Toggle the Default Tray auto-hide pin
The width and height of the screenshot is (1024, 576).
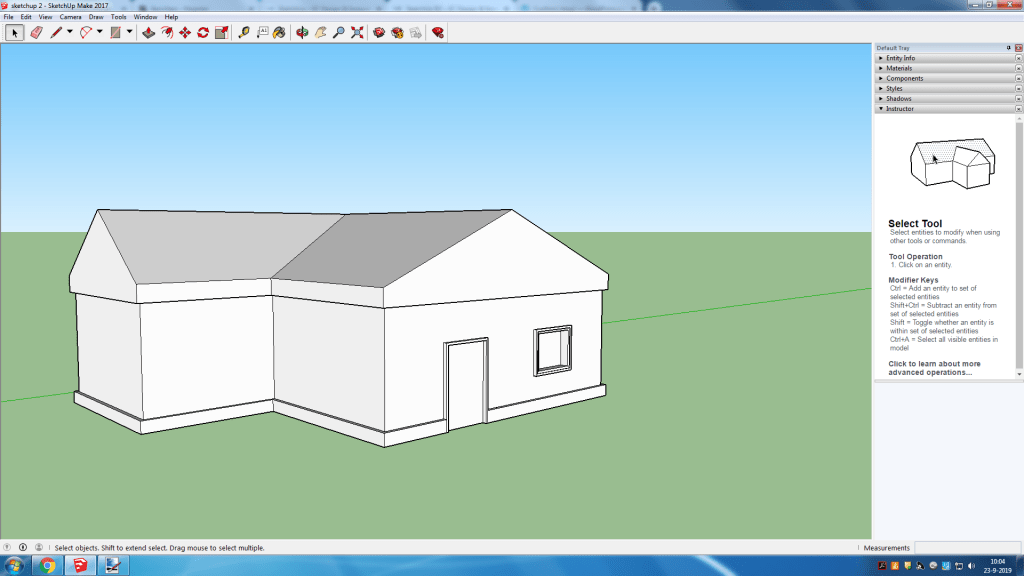[1008, 48]
